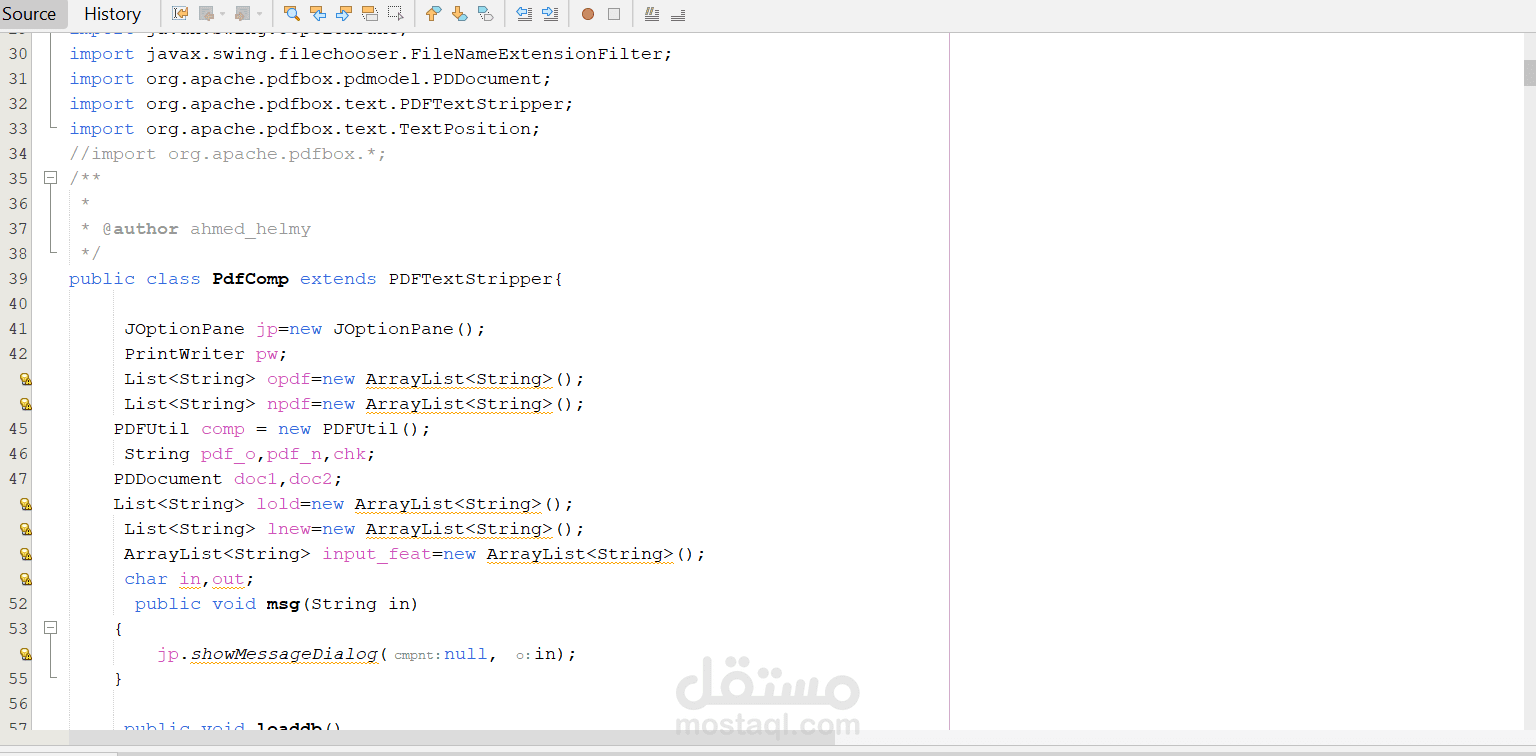The height and width of the screenshot is (756, 1536).
Task: Click PDFTextStripper in the class declaration
Action: click(x=471, y=279)
